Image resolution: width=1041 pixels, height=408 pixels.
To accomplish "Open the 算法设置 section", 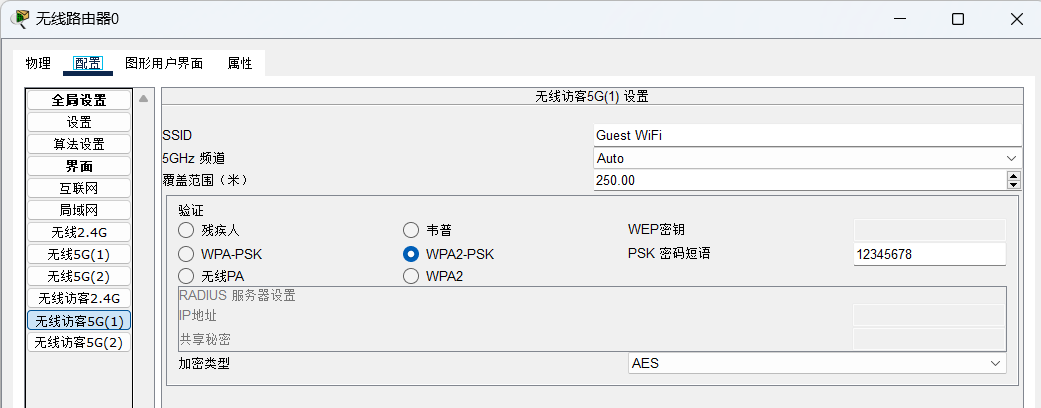I will pos(79,145).
